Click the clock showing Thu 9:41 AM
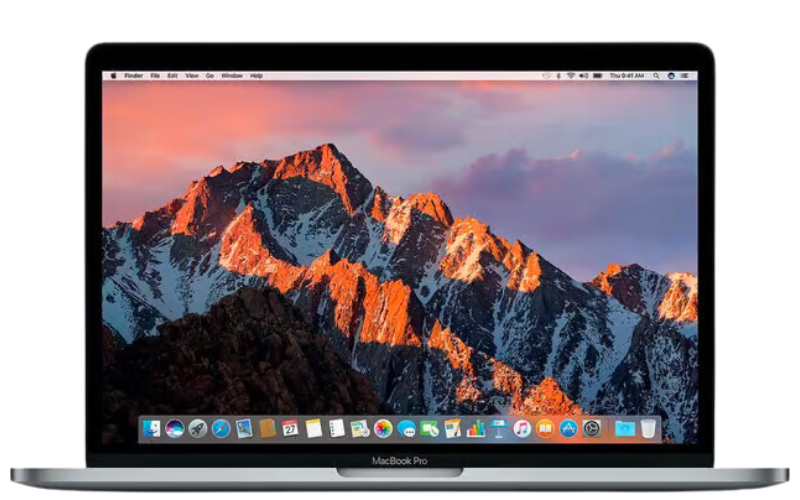This screenshot has height=500, width=800. pos(627,76)
